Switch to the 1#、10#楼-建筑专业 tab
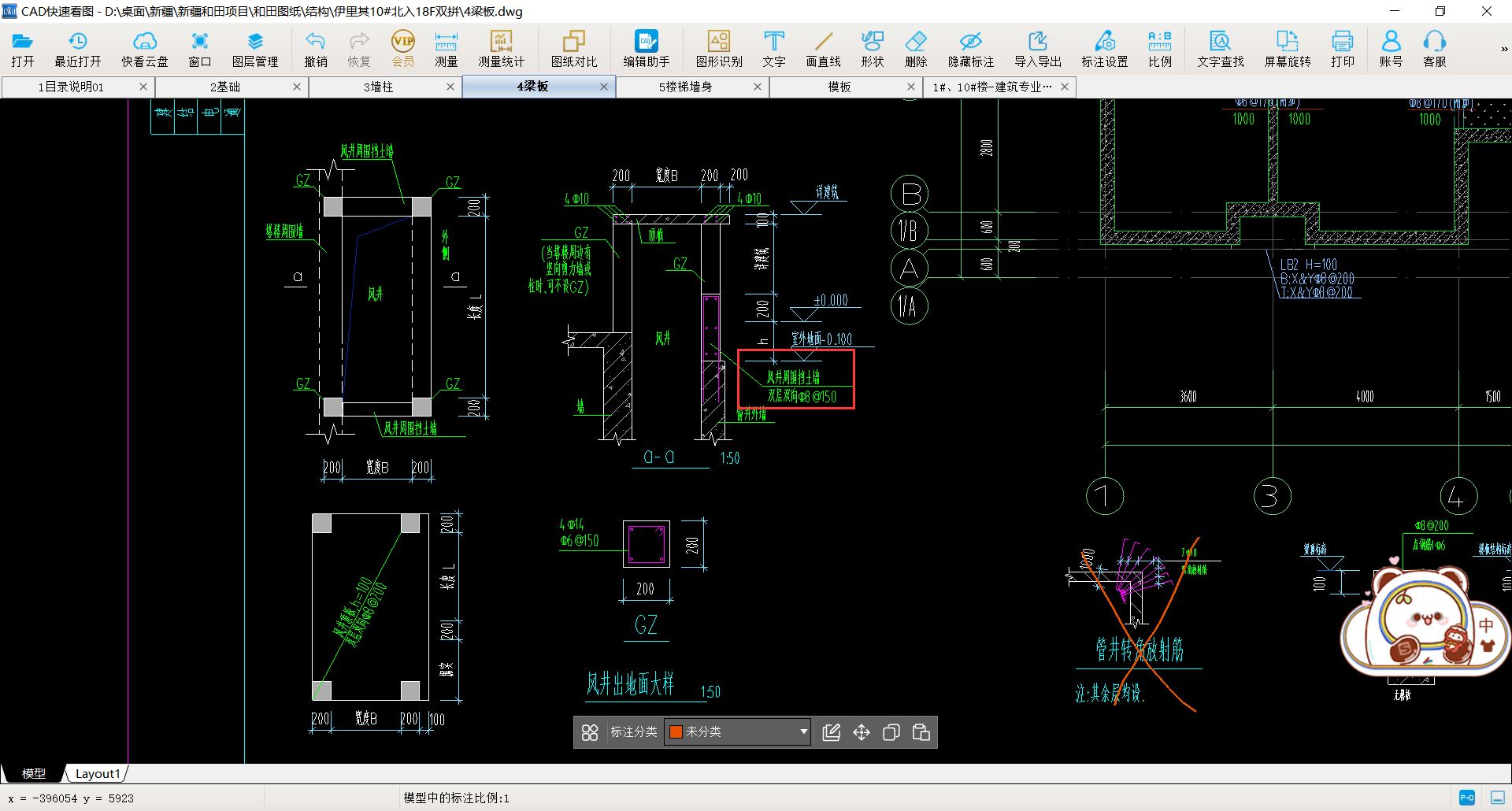Image resolution: width=1512 pixels, height=811 pixels. point(992,87)
